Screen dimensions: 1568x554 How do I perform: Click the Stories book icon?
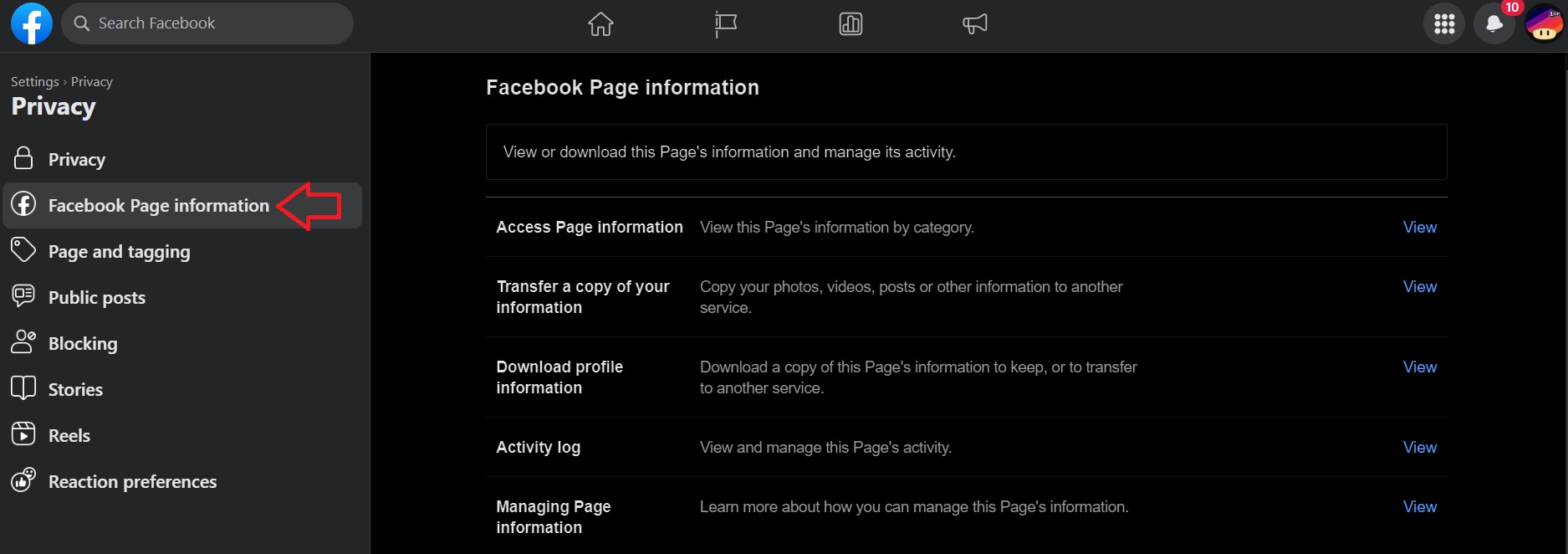[x=23, y=387]
